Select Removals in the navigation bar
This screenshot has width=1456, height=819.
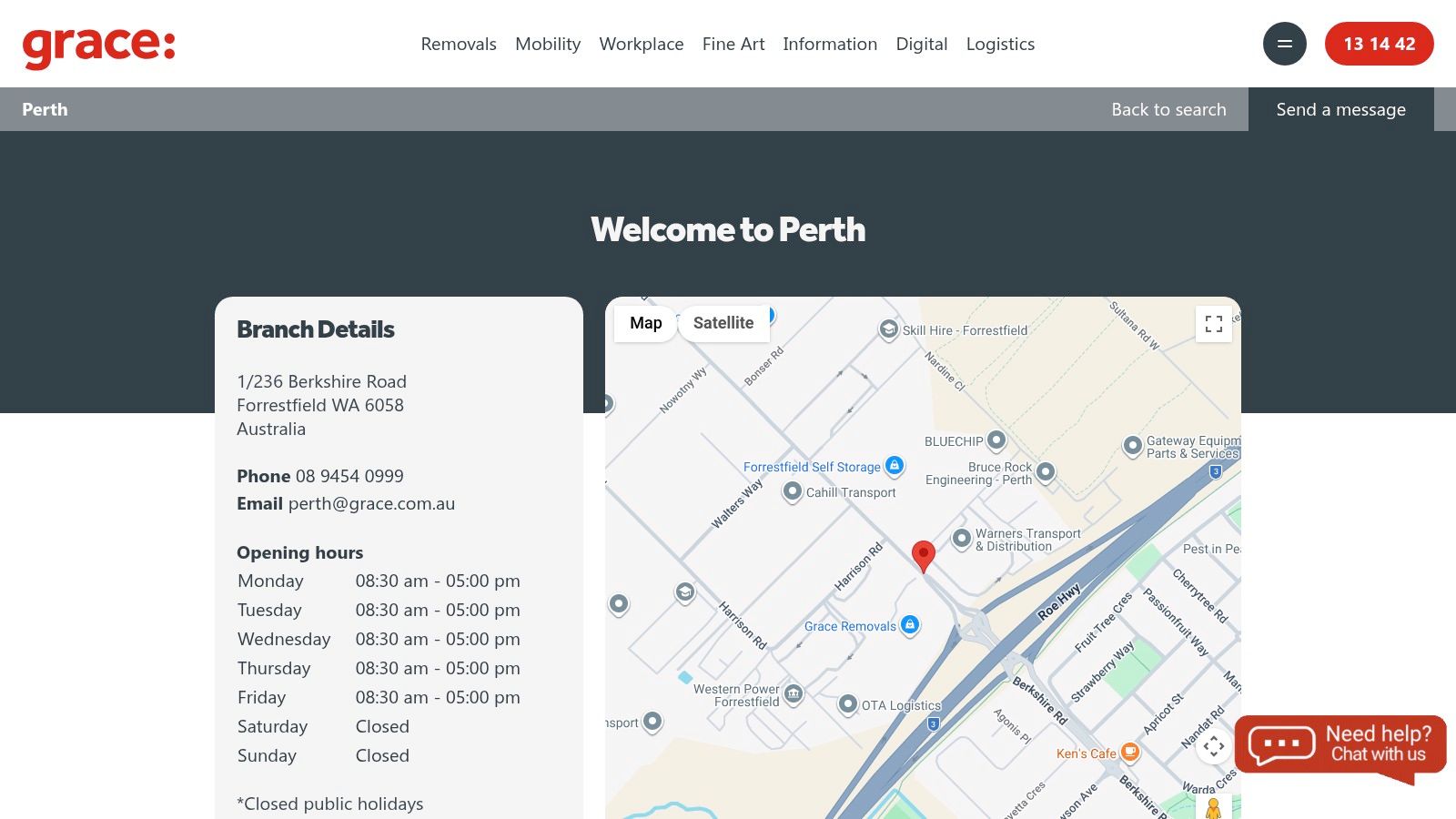pyautogui.click(x=459, y=44)
